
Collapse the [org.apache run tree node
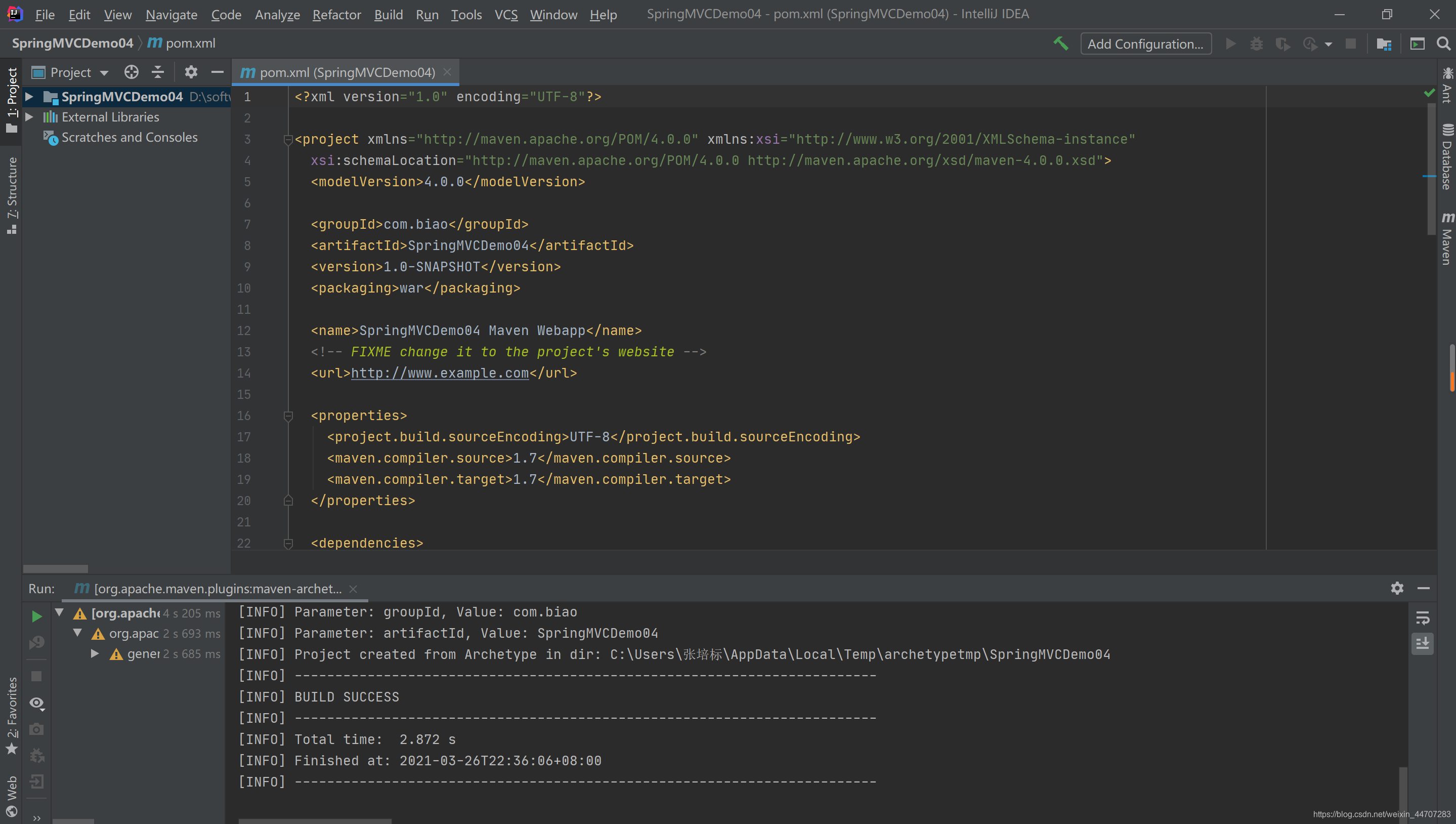tap(59, 612)
